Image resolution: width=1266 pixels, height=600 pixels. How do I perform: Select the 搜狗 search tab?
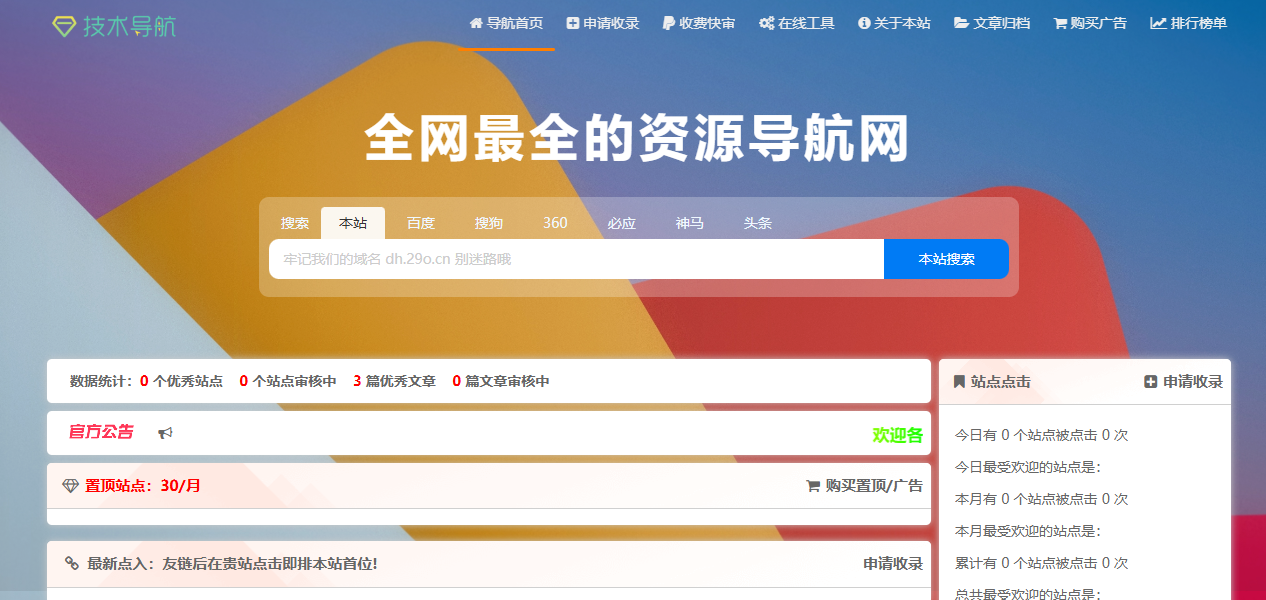point(489,223)
